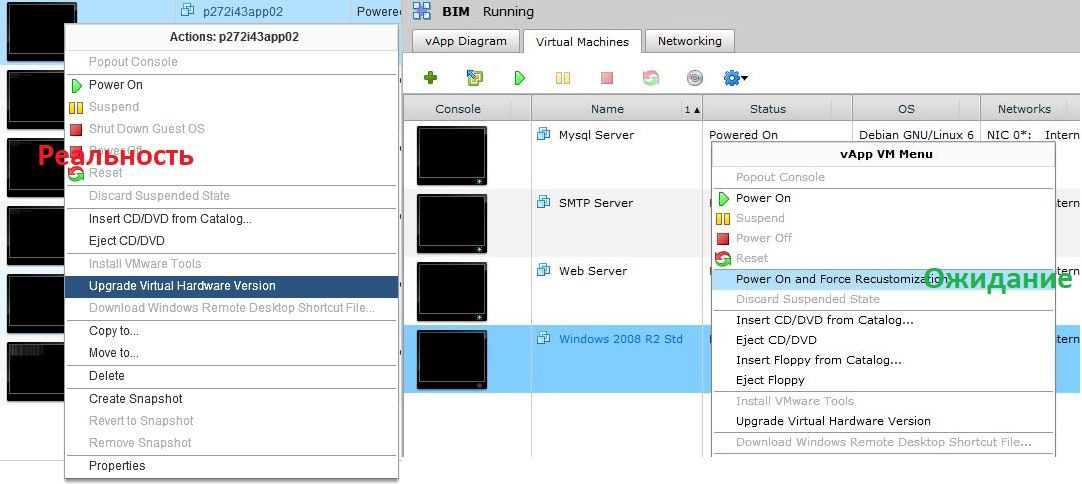Open the Web Server console thumbnail
This screenshot has height=484, width=1082.
coord(451,291)
